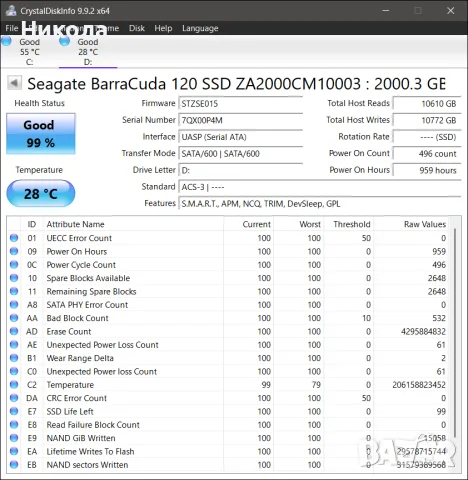Click the previous disk arrow icon
Screen dimensions: 468x480
[14, 83]
